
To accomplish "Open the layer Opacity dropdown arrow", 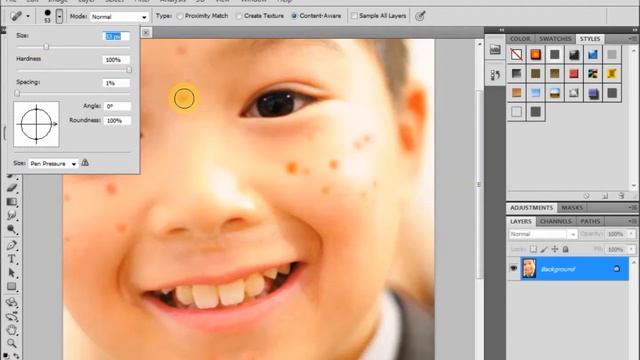I will pyautogui.click(x=632, y=234).
